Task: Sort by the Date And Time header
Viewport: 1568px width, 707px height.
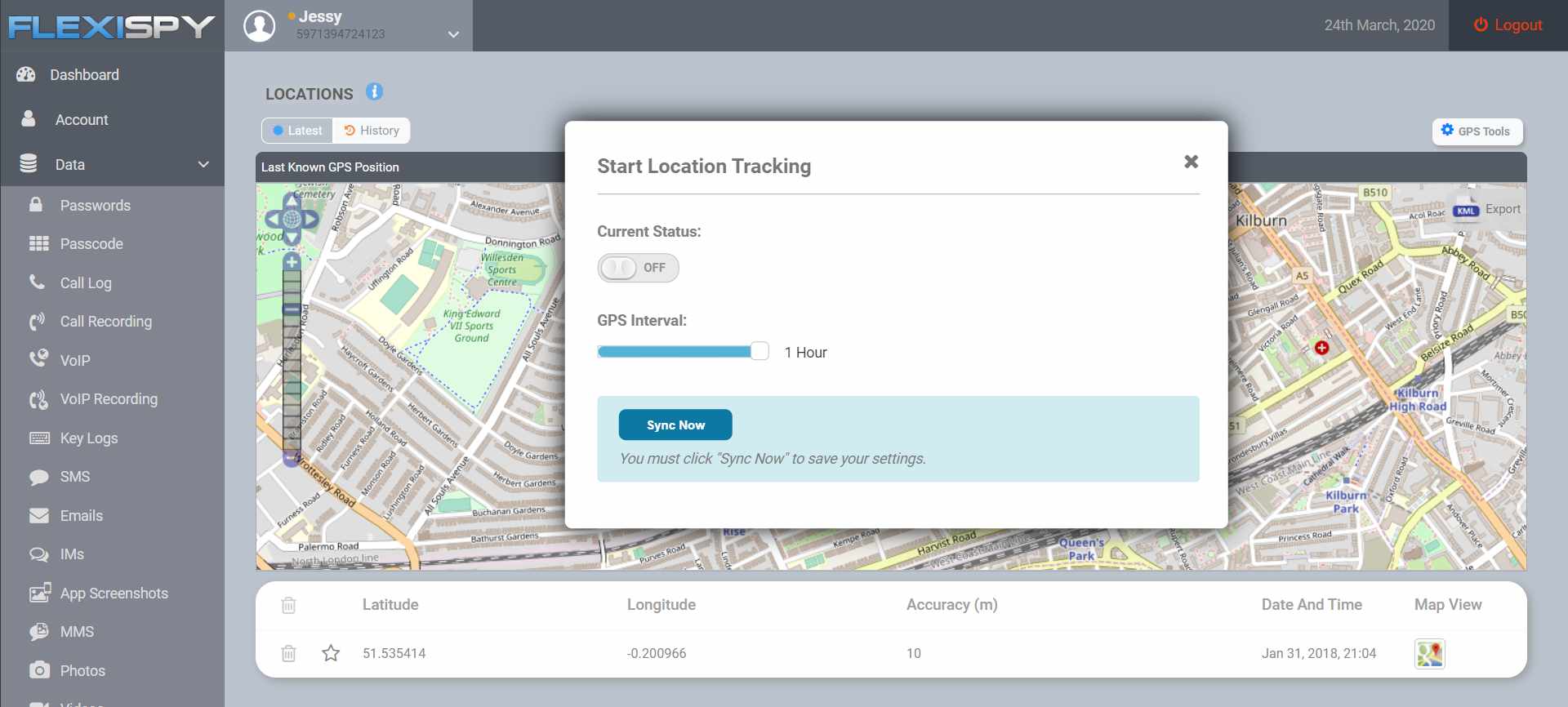Action: pos(1312,605)
